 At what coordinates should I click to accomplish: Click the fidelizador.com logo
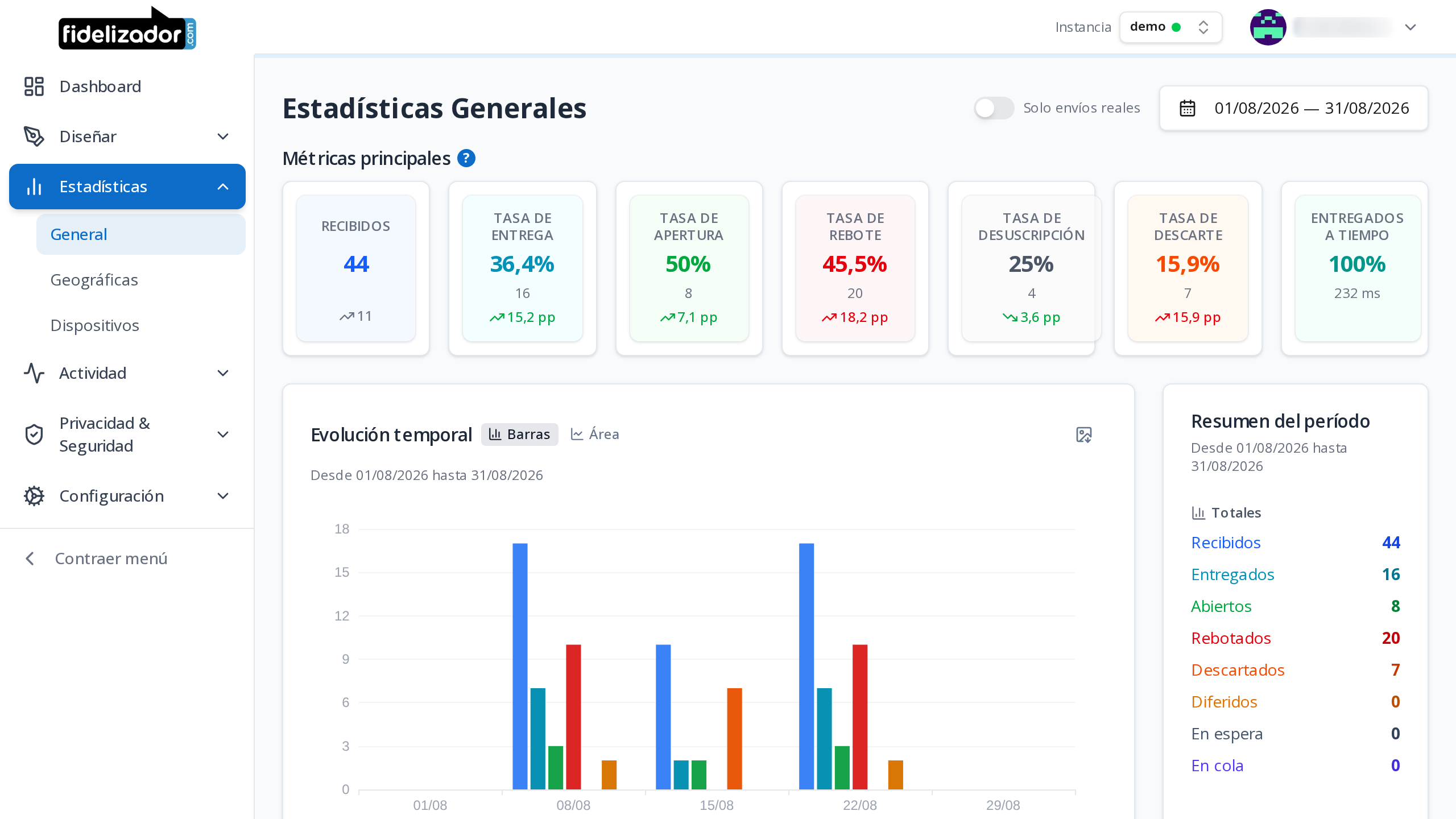tap(127, 28)
